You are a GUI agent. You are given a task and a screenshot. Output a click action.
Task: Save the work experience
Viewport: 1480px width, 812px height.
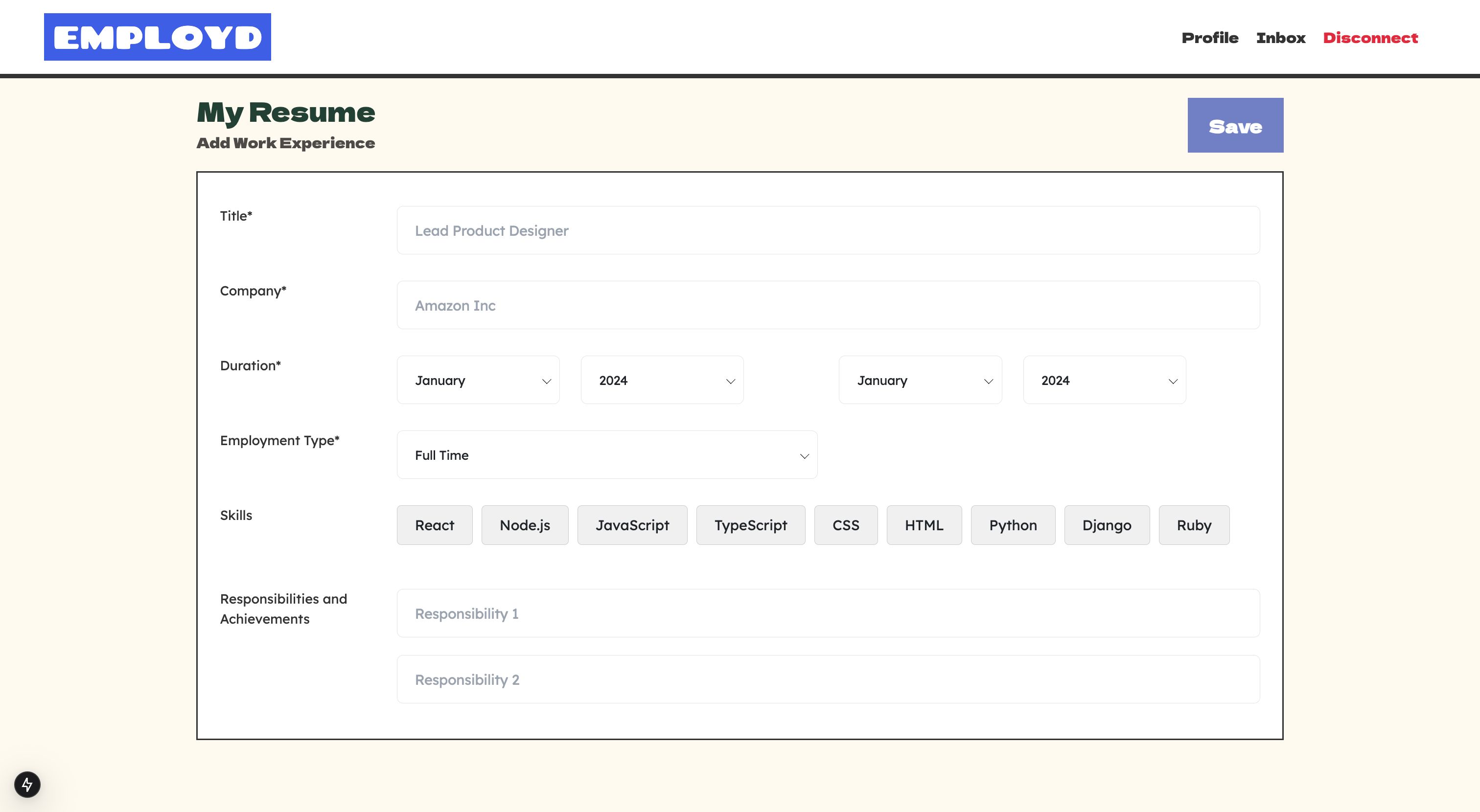point(1235,125)
